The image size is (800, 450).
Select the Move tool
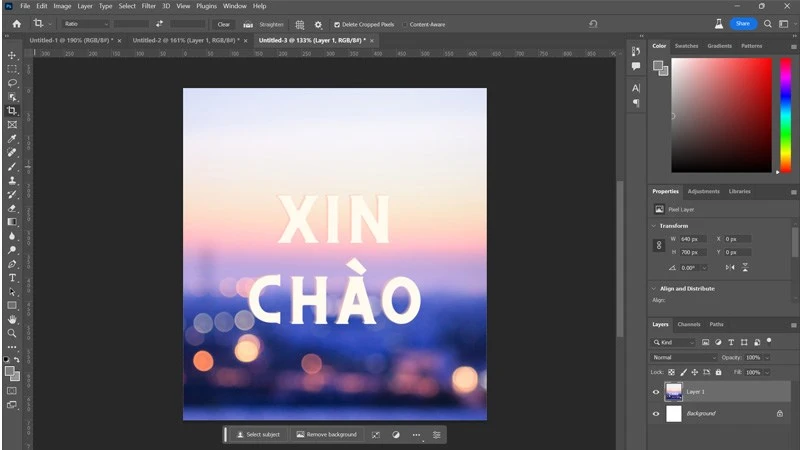point(12,55)
